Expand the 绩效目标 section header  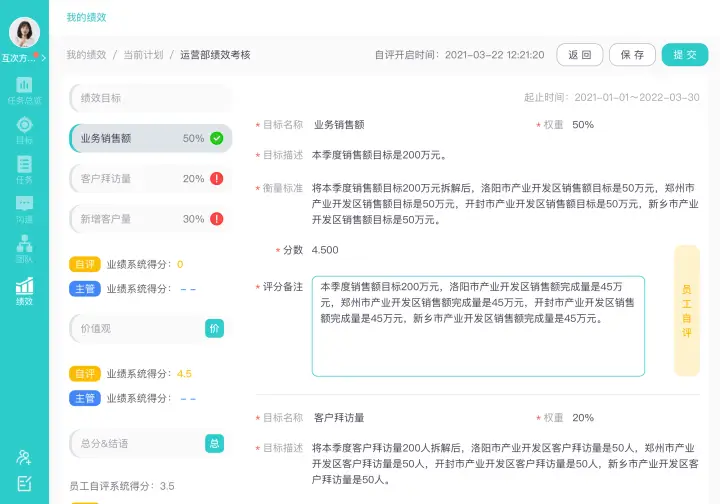150,98
